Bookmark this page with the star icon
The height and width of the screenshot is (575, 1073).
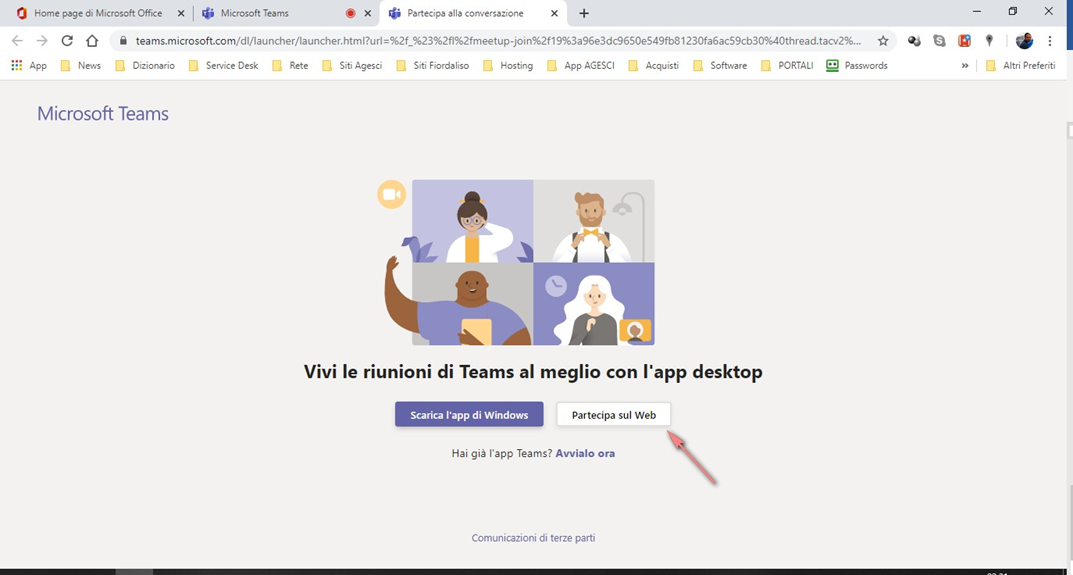(x=883, y=40)
